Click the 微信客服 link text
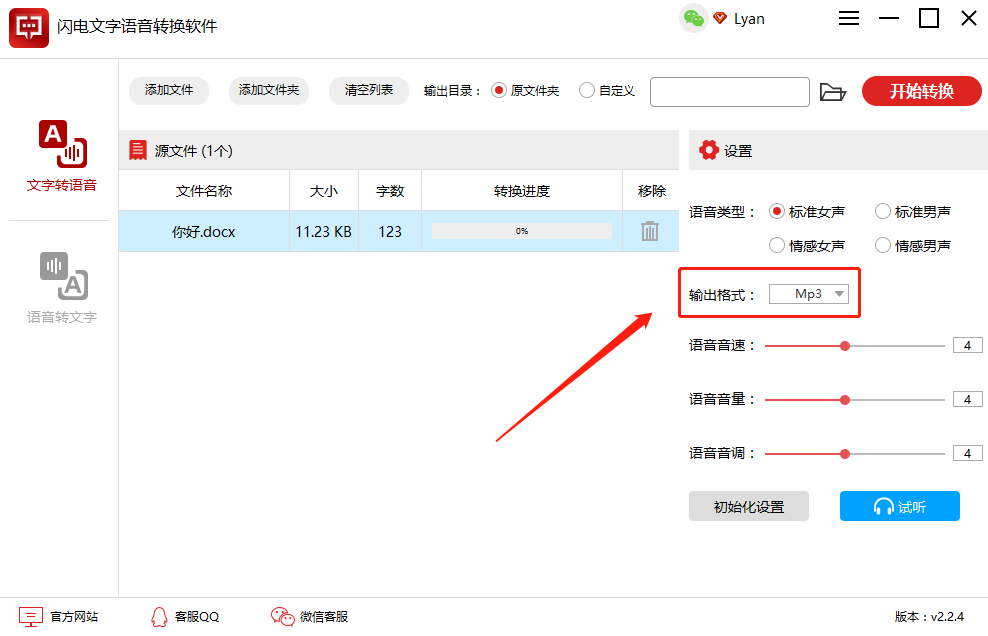This screenshot has height=636, width=988. [x=324, y=616]
